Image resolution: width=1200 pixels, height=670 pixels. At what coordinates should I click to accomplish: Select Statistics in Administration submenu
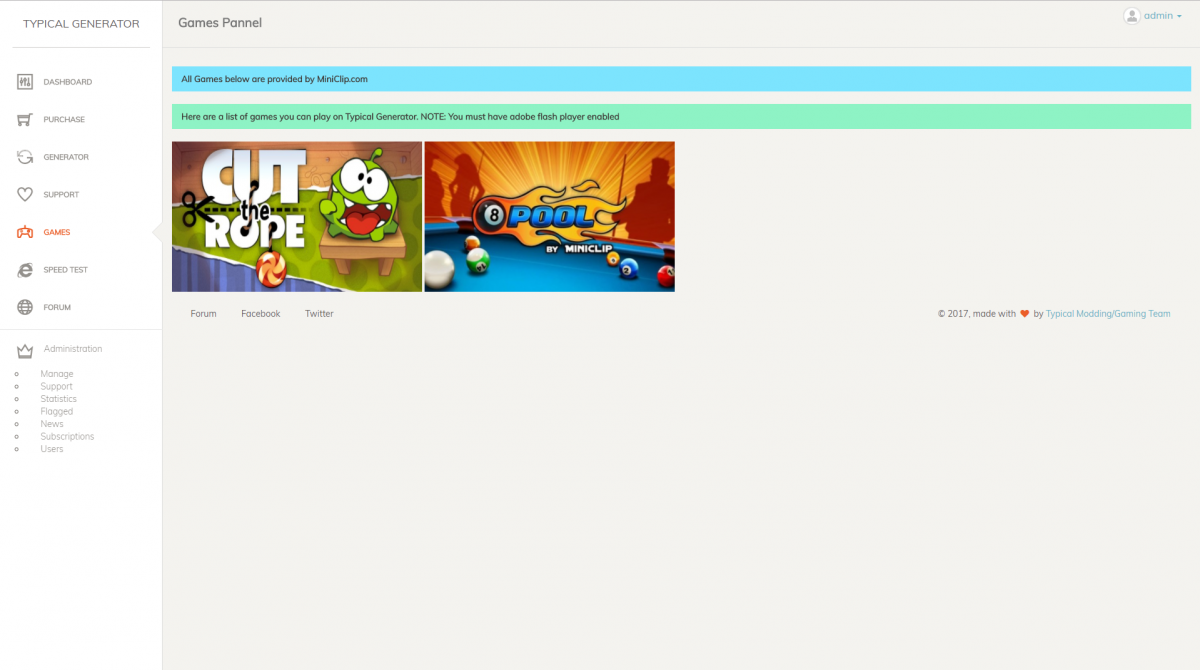(x=58, y=399)
